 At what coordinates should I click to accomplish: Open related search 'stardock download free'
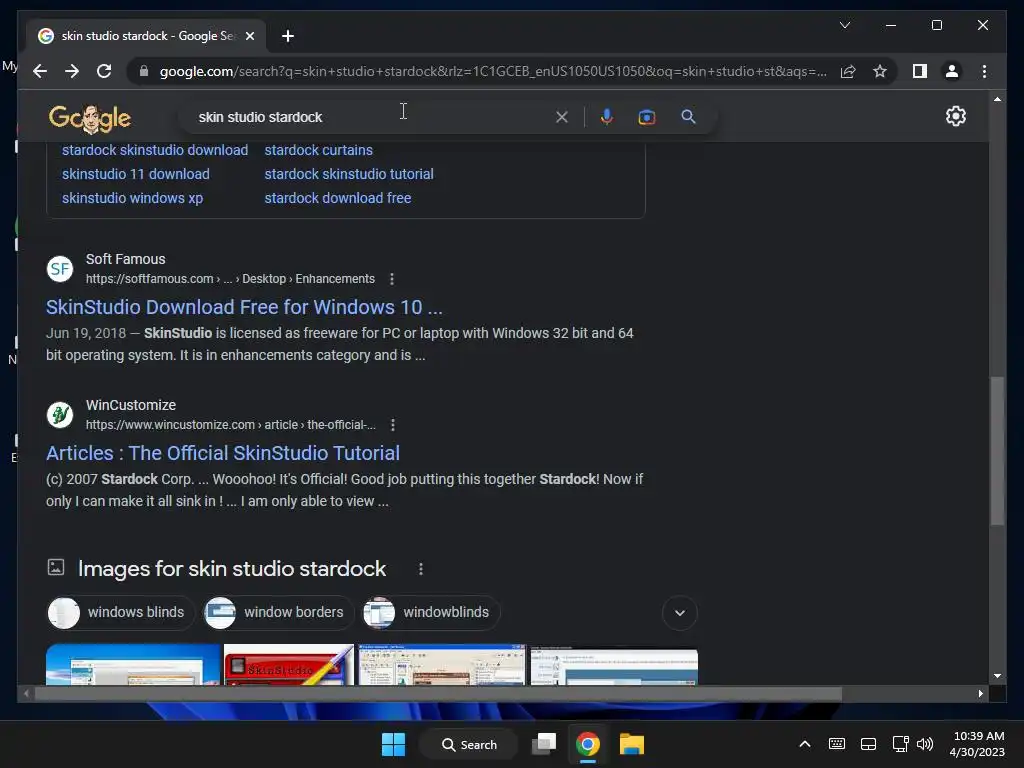[338, 198]
